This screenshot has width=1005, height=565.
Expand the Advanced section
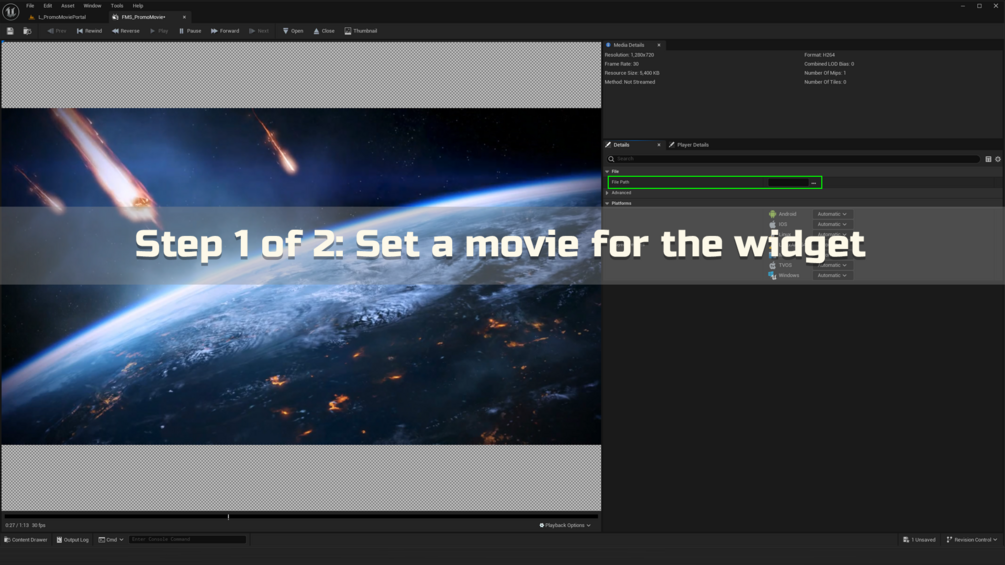pos(607,193)
